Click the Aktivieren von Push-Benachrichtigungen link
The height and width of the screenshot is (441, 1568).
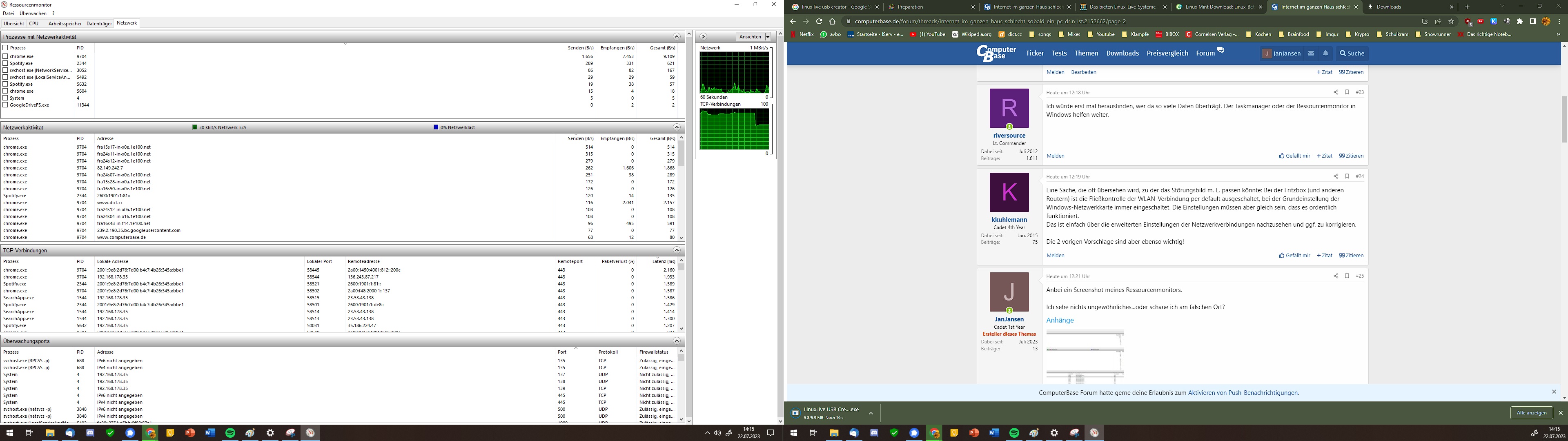point(1243,393)
